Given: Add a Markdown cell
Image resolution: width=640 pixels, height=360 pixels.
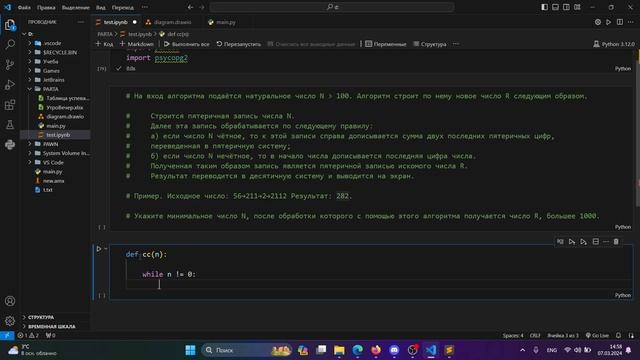Looking at the screenshot, I should (x=137, y=44).
